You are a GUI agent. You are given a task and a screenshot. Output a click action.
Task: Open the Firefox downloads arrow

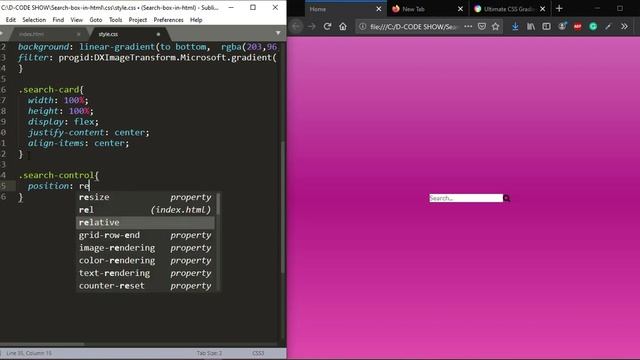[x=515, y=27]
